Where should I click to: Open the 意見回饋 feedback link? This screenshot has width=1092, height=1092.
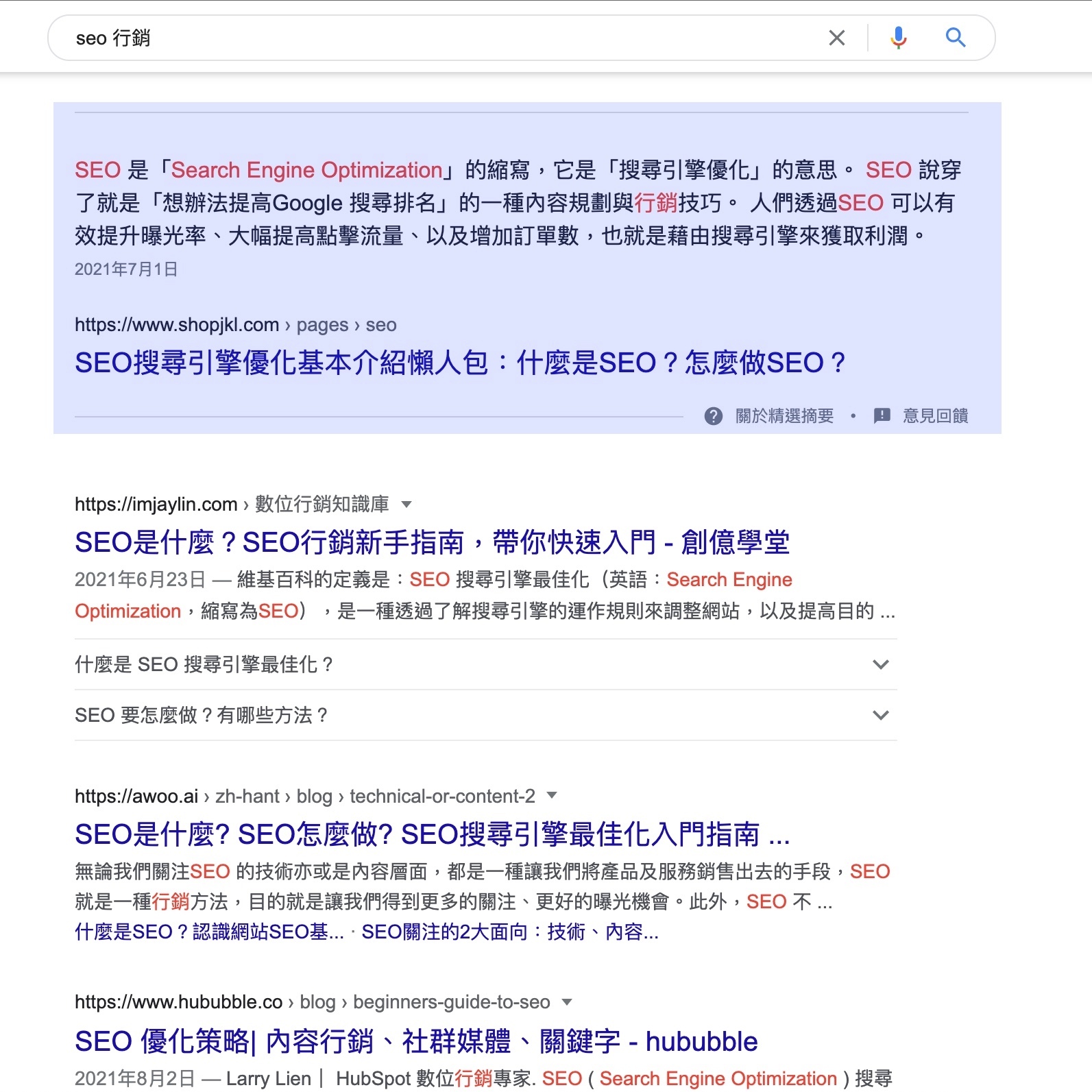click(936, 416)
